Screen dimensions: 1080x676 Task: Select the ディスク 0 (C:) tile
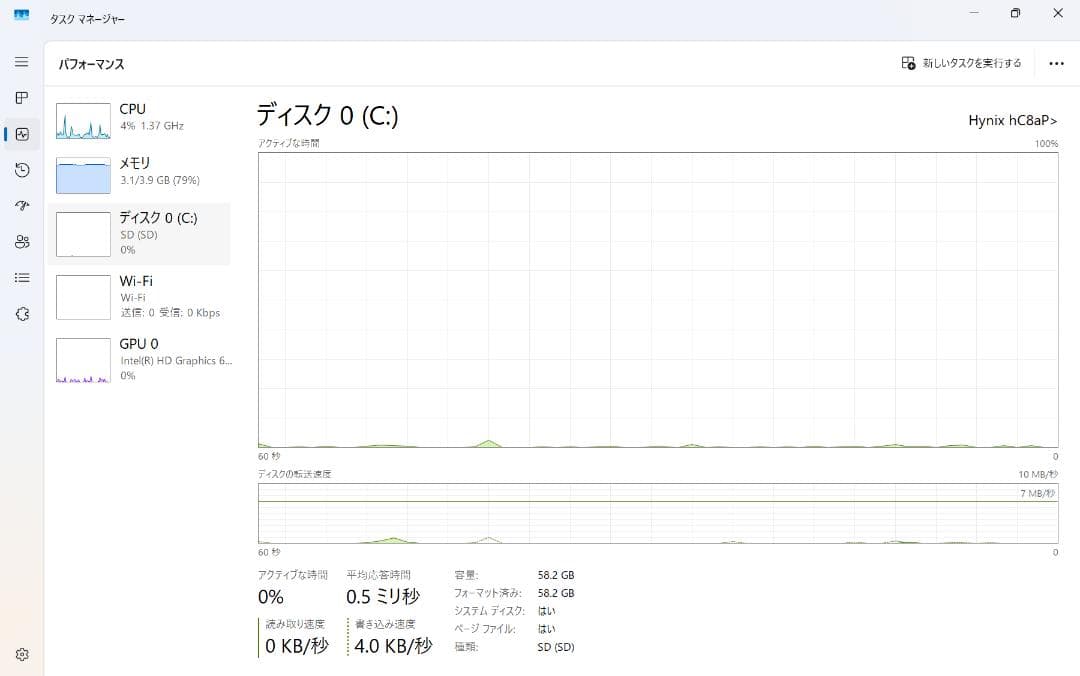pyautogui.click(x=140, y=233)
